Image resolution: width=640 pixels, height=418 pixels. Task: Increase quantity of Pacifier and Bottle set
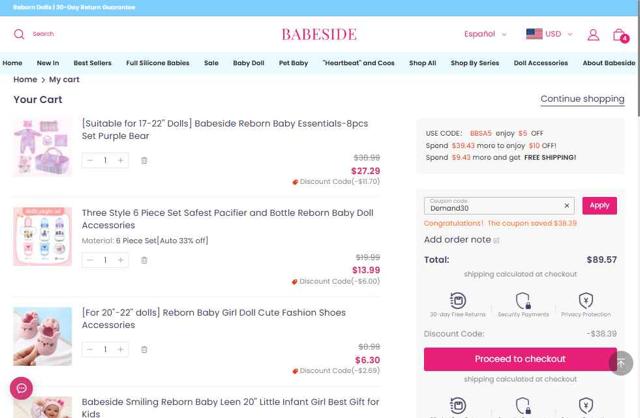tap(120, 260)
